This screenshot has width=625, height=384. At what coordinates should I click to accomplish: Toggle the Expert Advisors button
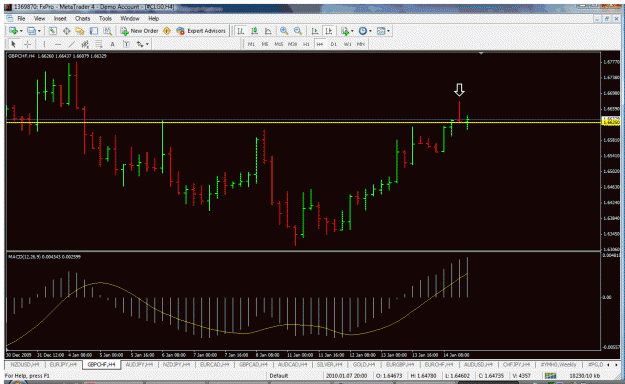[x=201, y=31]
